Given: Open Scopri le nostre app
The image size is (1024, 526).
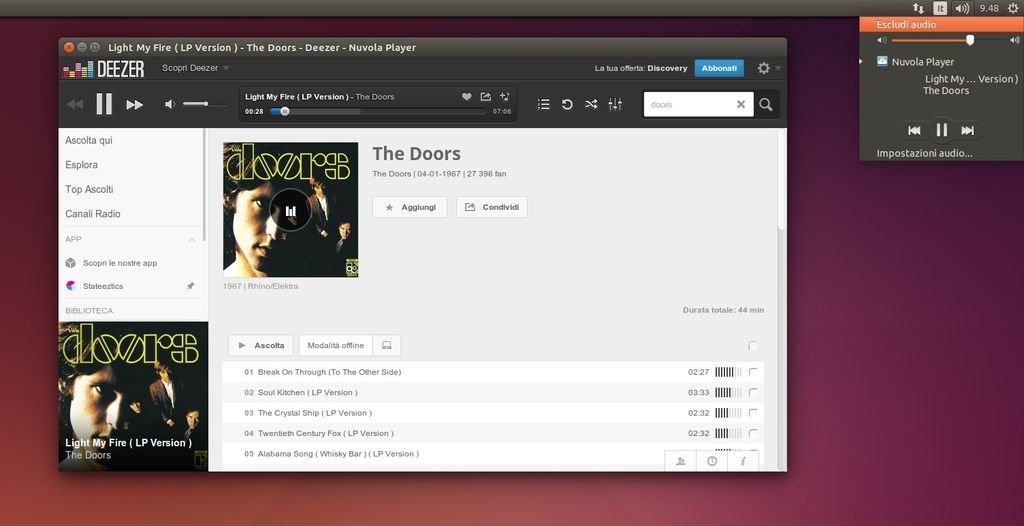Looking at the screenshot, I should [120, 263].
